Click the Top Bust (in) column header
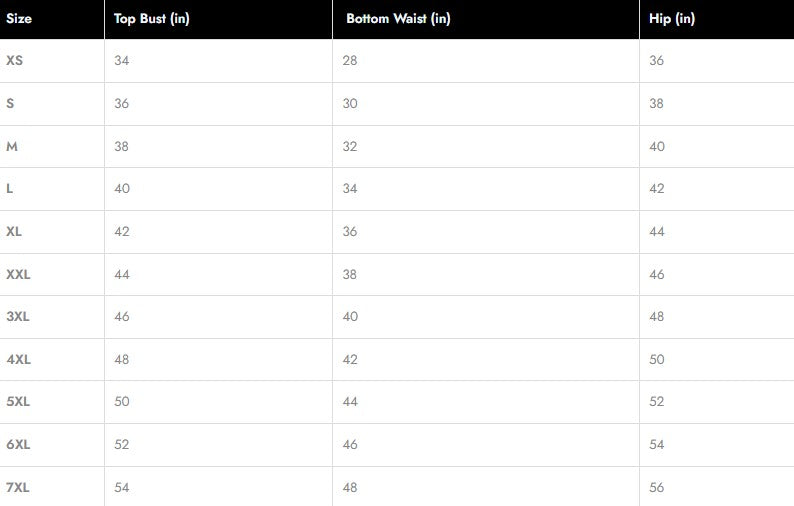This screenshot has width=794, height=506. point(151,19)
